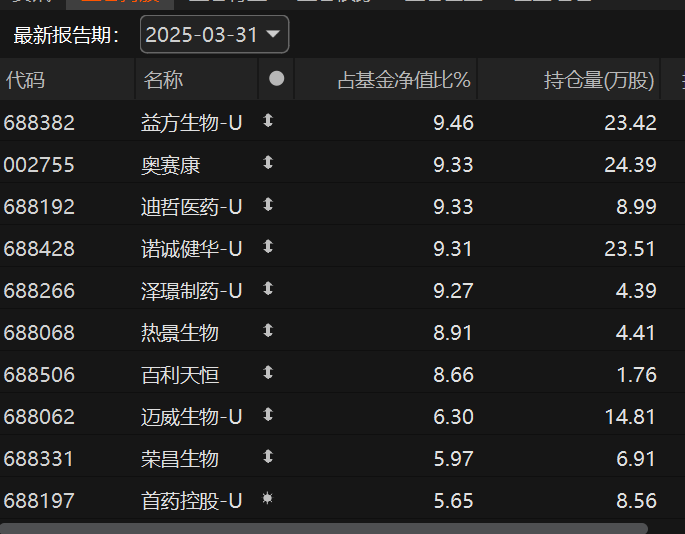Sort by 占基金净值比% column header
This screenshot has height=534, width=685.
coord(404,80)
